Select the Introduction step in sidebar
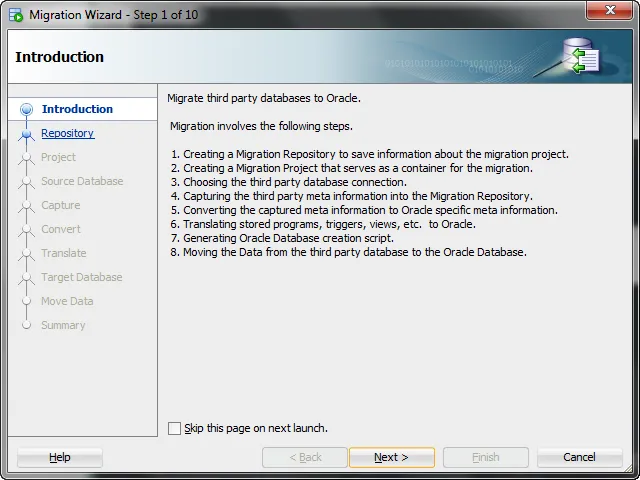Viewport: 640px width, 480px height. 77,109
